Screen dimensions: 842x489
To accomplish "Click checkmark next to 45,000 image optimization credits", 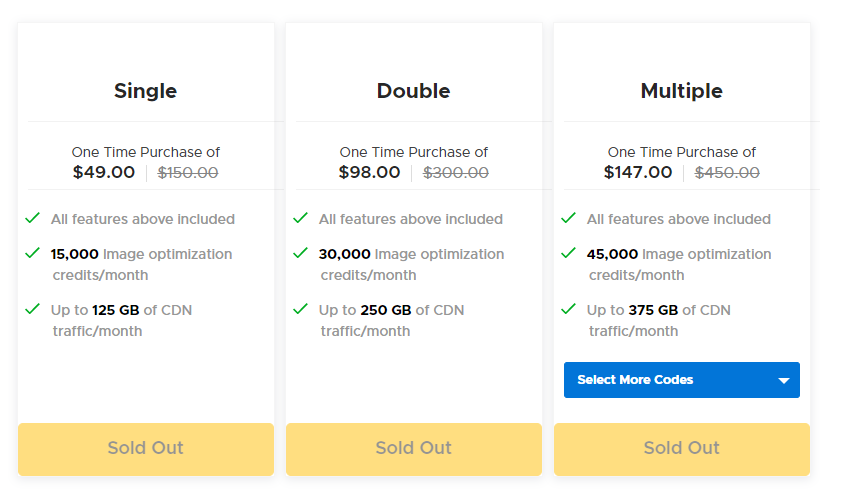I will coord(568,253).
